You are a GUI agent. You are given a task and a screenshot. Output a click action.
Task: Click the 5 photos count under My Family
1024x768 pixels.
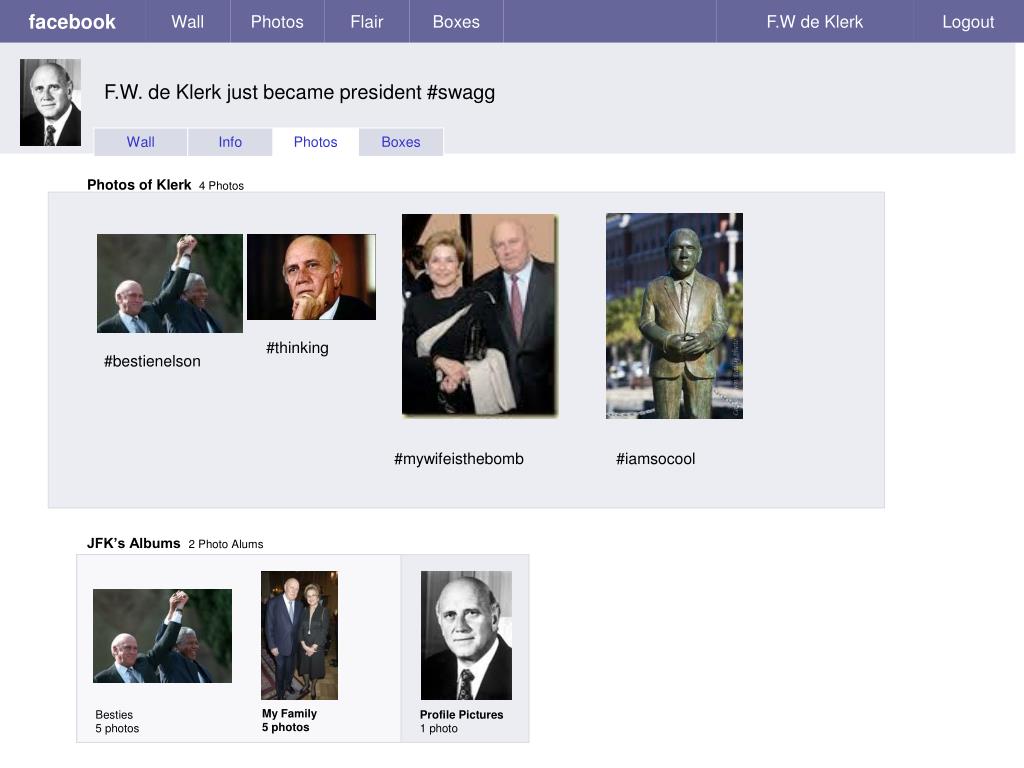click(285, 727)
